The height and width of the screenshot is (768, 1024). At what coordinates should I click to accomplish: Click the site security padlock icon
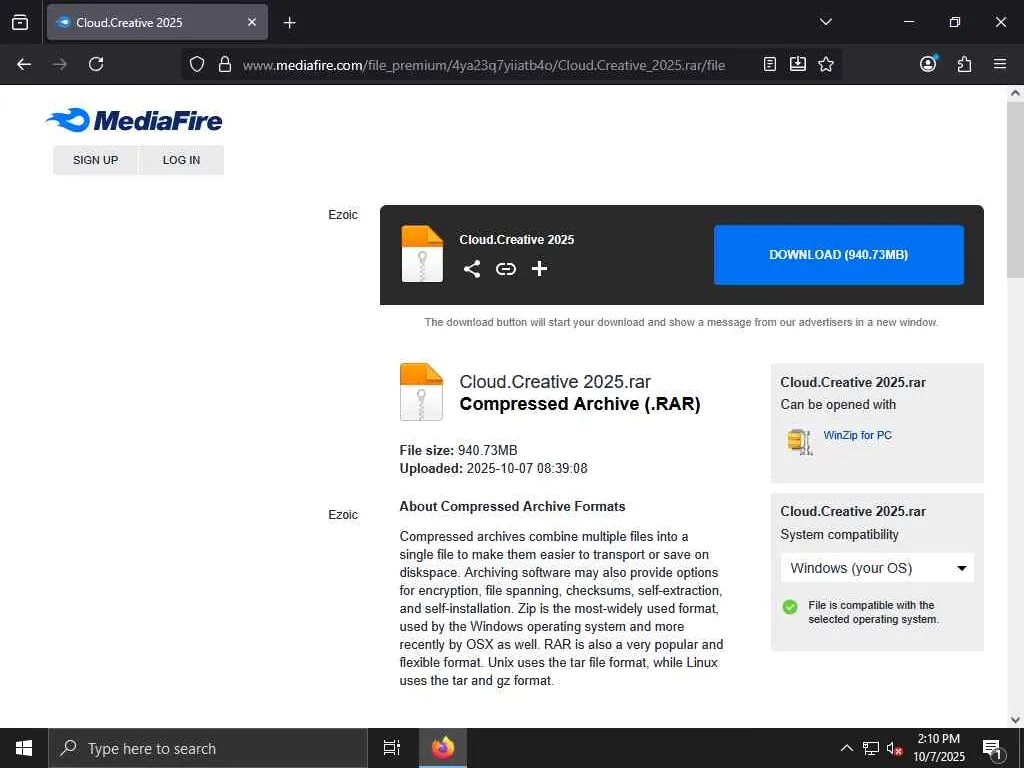point(225,64)
